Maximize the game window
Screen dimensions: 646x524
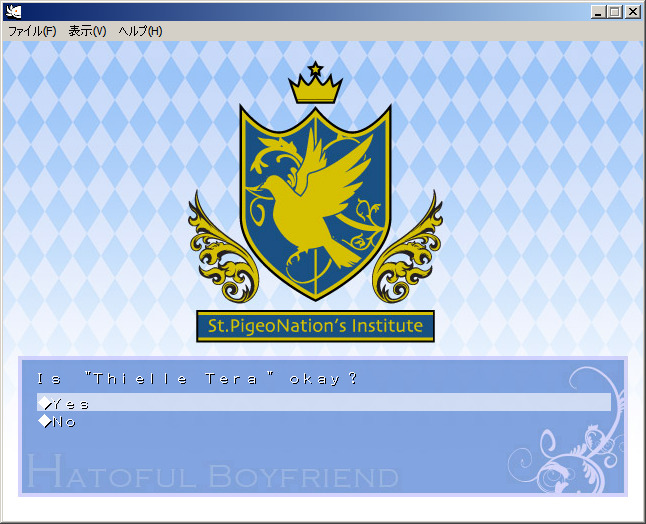[x=614, y=12]
